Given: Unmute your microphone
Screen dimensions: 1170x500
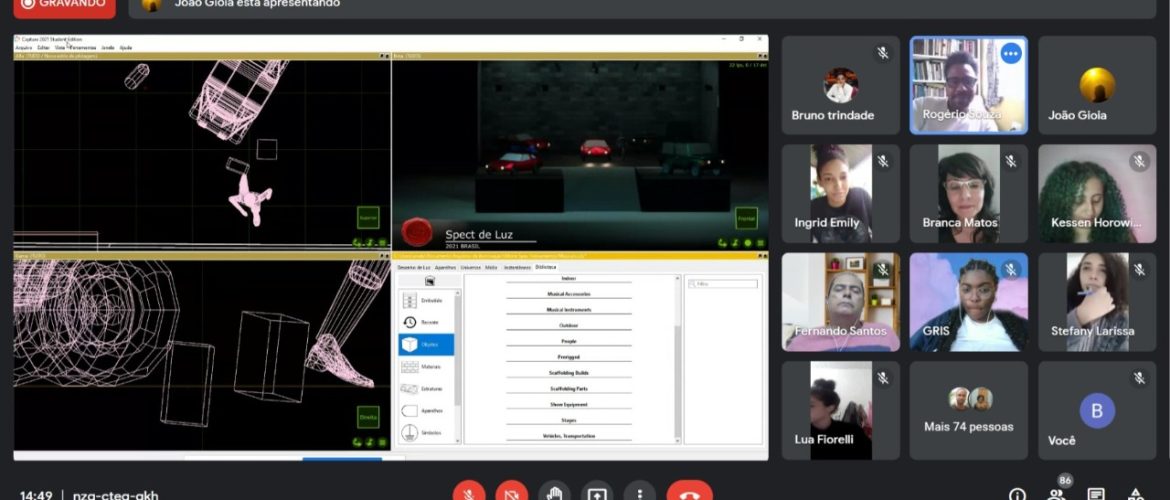Looking at the screenshot, I should point(468,493).
